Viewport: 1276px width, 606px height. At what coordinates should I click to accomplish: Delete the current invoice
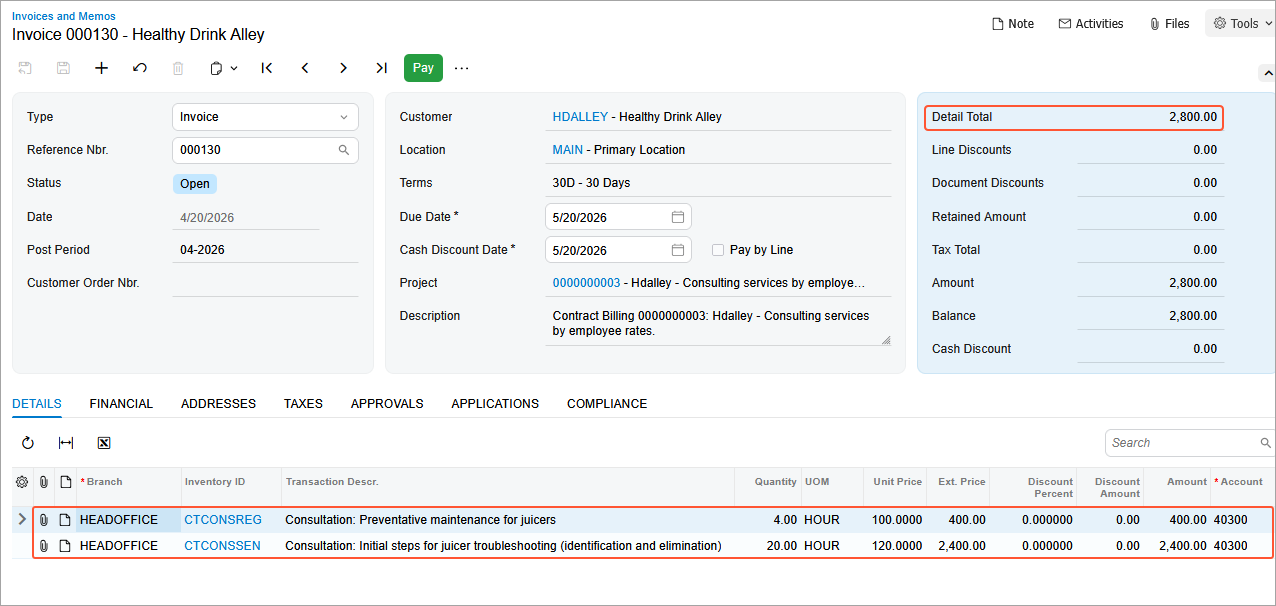point(177,68)
